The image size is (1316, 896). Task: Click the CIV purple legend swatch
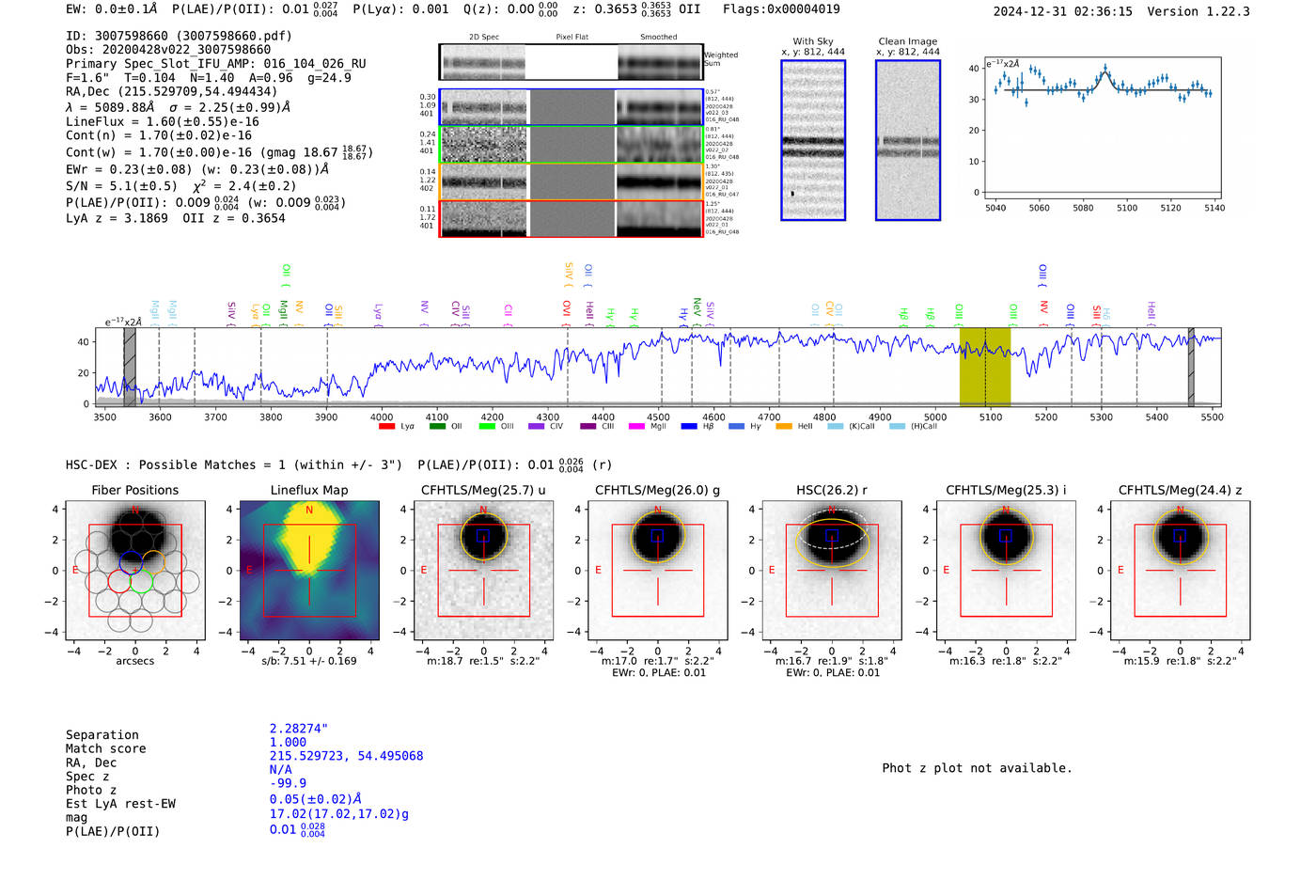pyautogui.click(x=537, y=427)
